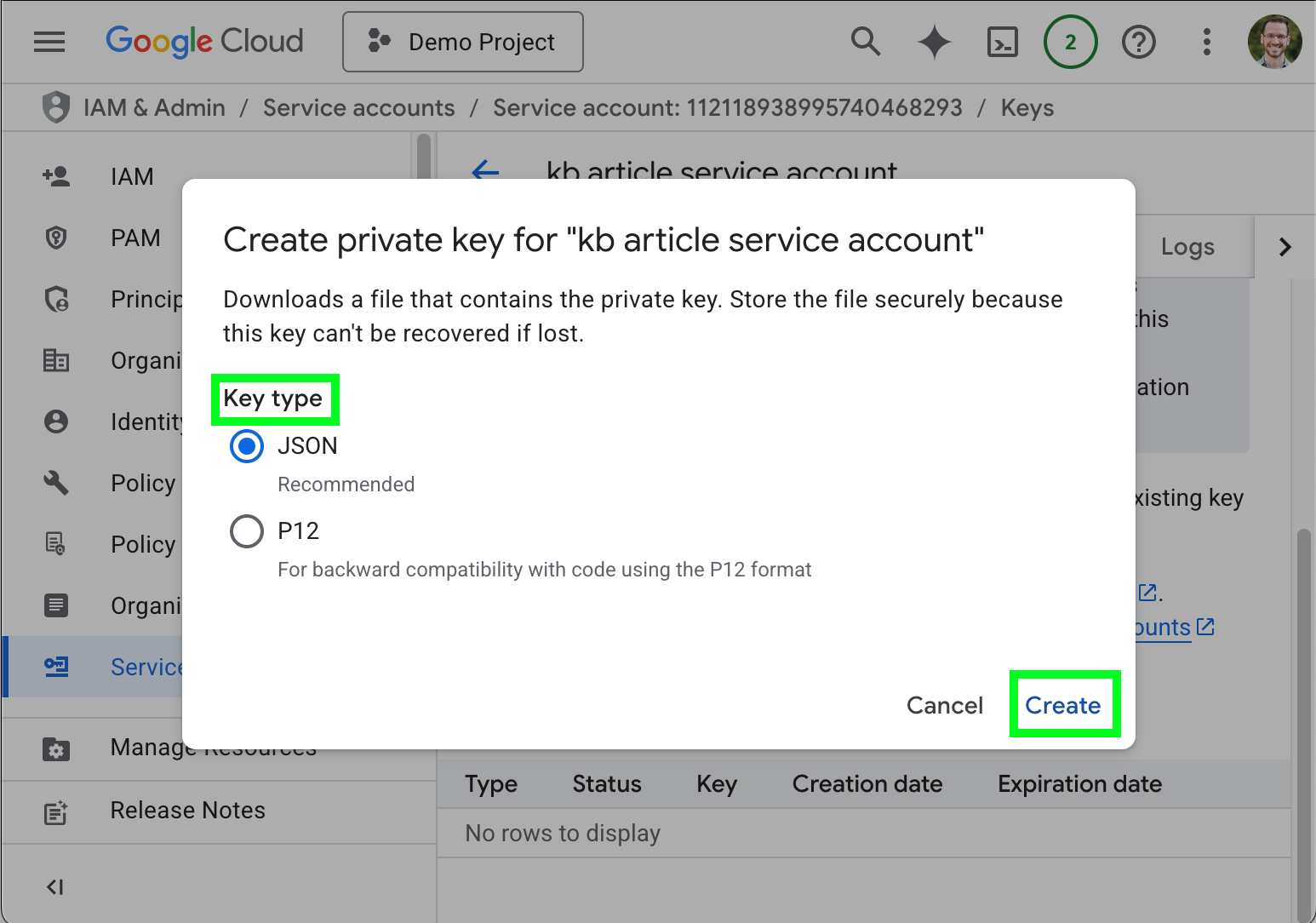Open the Demo Project selector
Viewport: 1316px width, 923px height.
pyautogui.click(x=463, y=42)
